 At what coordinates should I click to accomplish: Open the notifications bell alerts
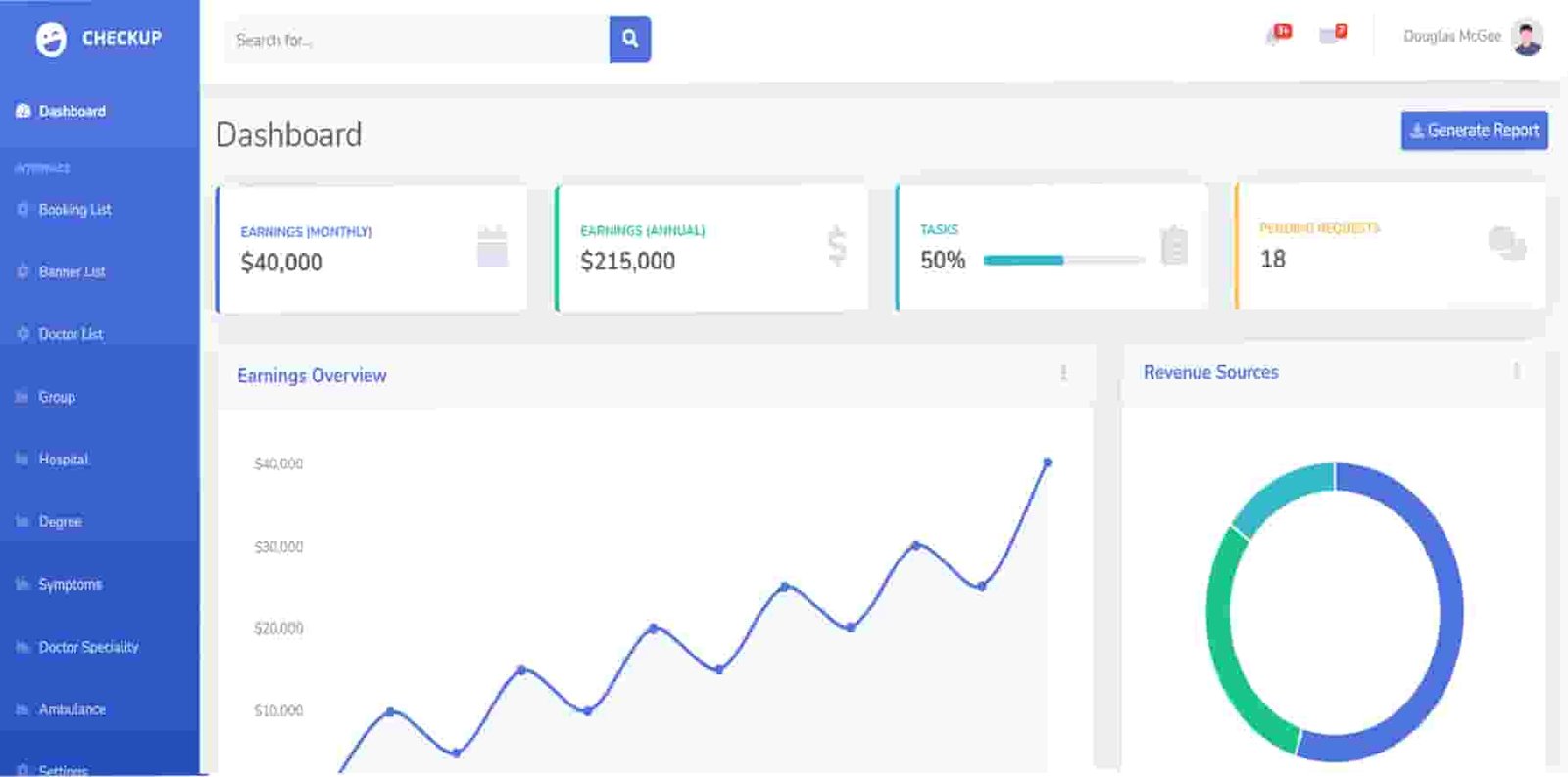click(1276, 35)
